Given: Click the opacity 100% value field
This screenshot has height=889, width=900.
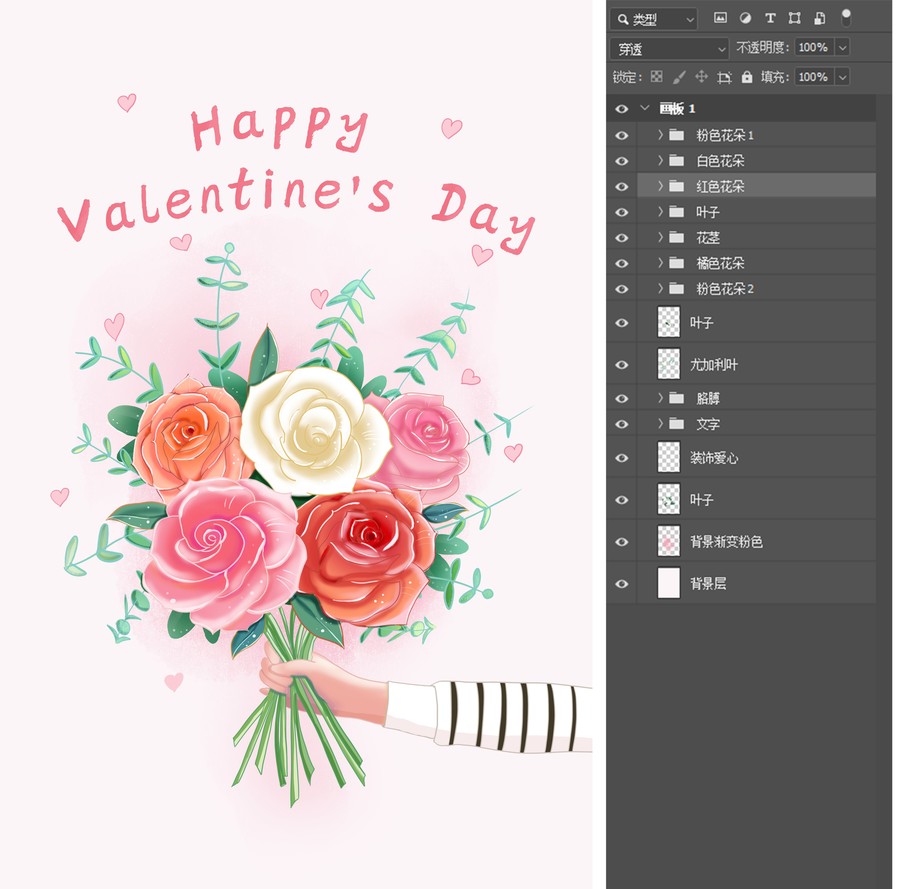Looking at the screenshot, I should tap(813, 47).
